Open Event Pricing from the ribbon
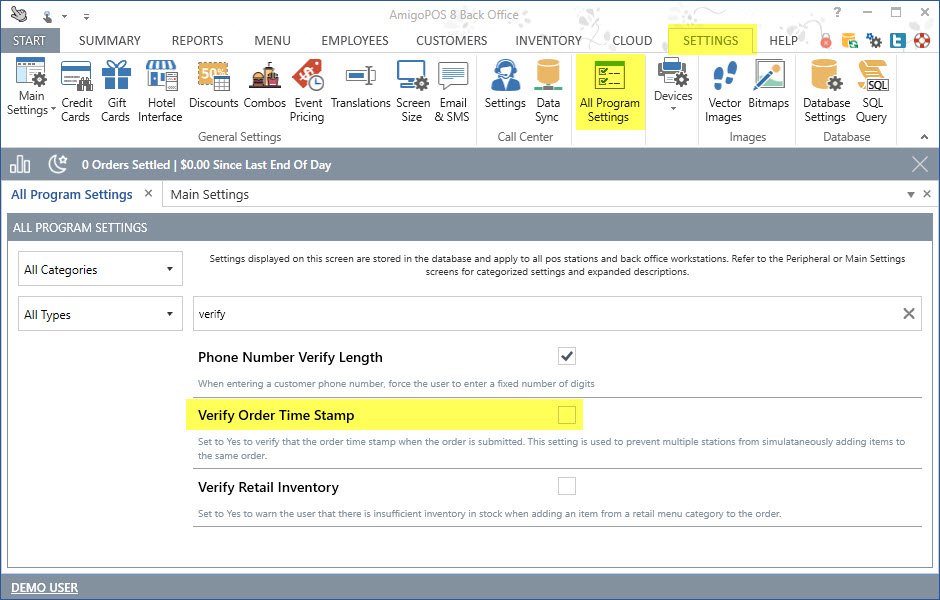The width and height of the screenshot is (940, 600). 307,90
